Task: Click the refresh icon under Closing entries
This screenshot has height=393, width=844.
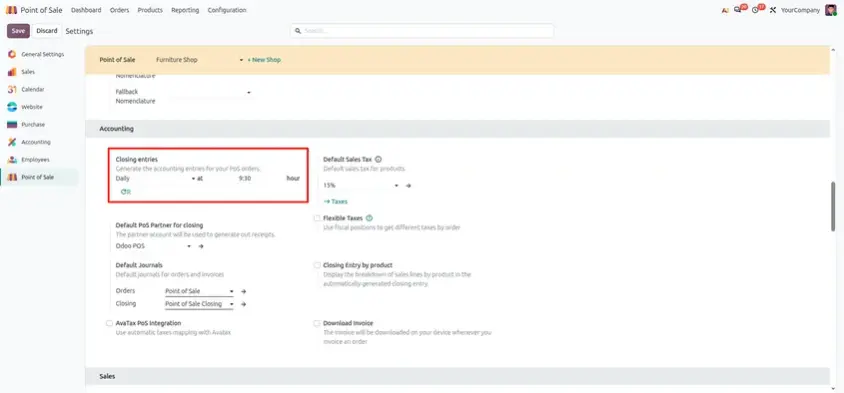Action: pyautogui.click(x=125, y=192)
